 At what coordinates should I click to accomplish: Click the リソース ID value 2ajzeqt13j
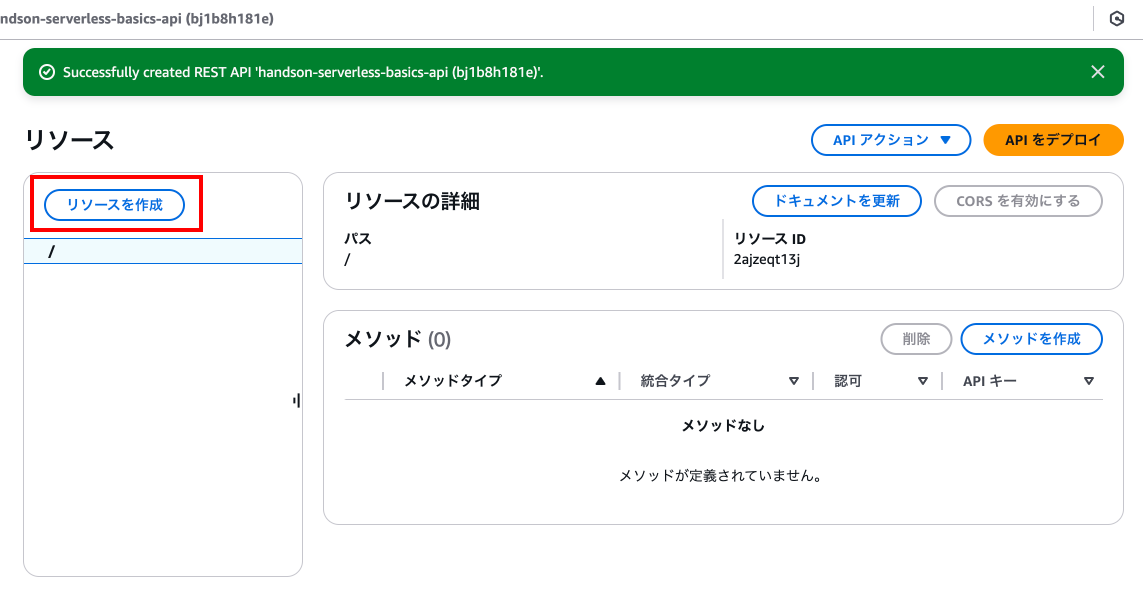[766, 259]
